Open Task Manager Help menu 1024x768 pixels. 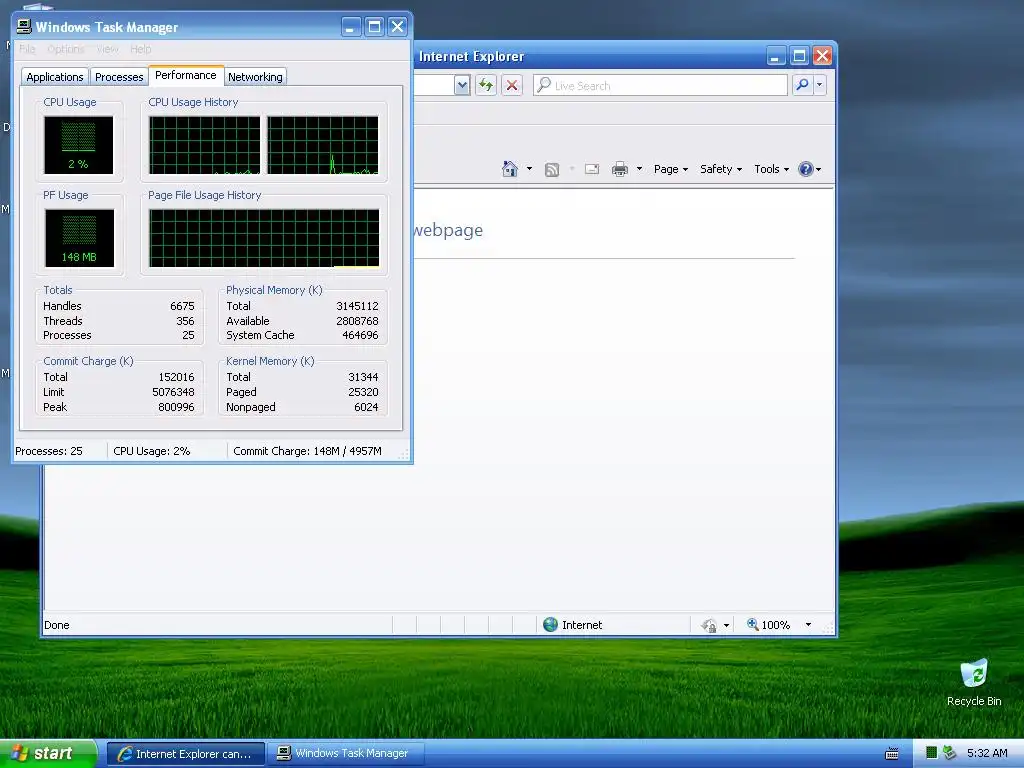point(140,49)
